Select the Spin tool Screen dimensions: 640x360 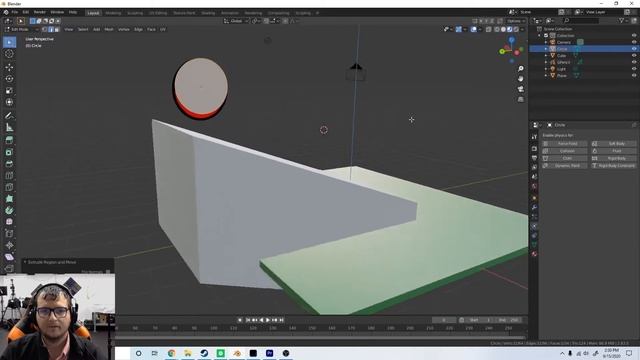[9, 211]
